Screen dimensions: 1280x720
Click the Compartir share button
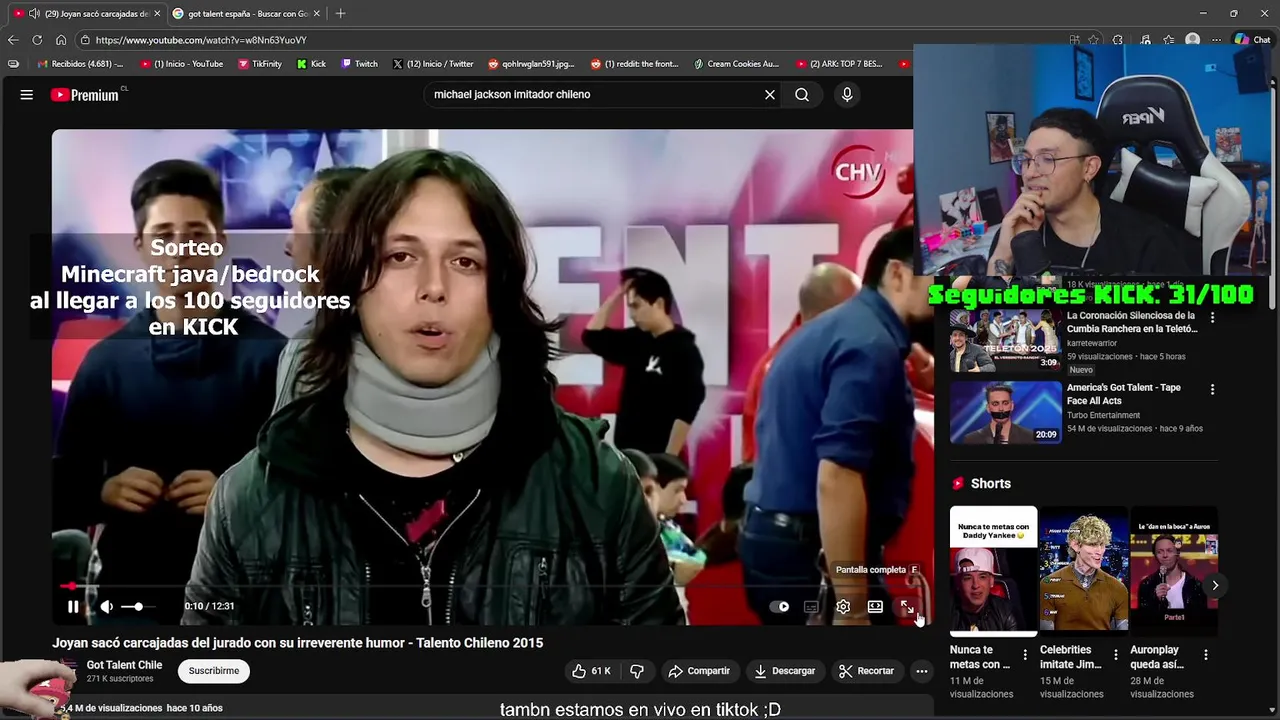(x=699, y=671)
